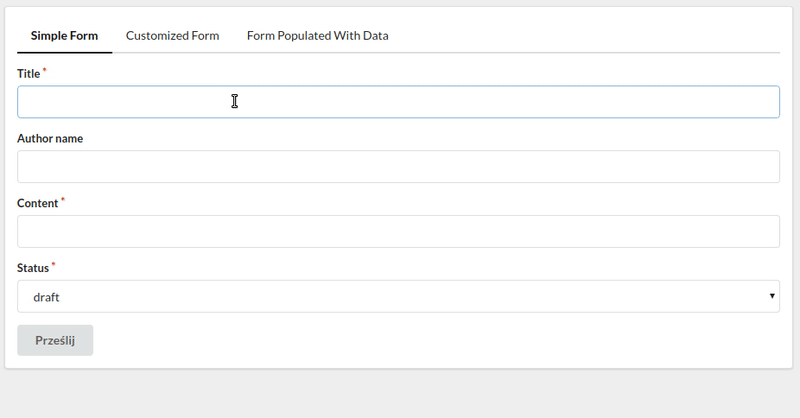Click the Author name label text
The width and height of the screenshot is (800, 418).
click(x=50, y=138)
